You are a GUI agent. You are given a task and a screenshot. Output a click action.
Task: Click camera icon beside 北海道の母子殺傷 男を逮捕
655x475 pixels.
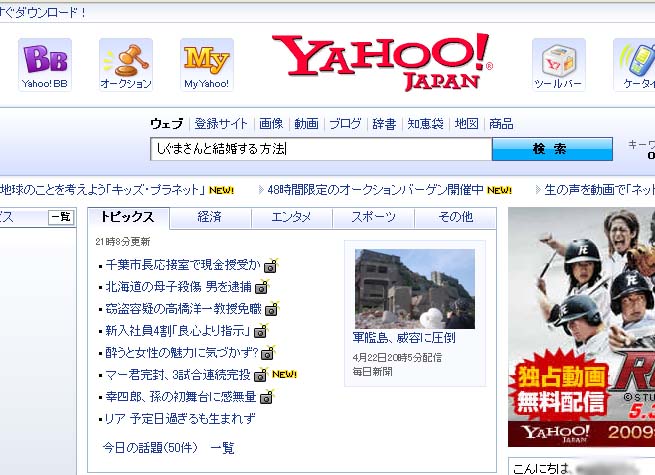click(x=262, y=287)
